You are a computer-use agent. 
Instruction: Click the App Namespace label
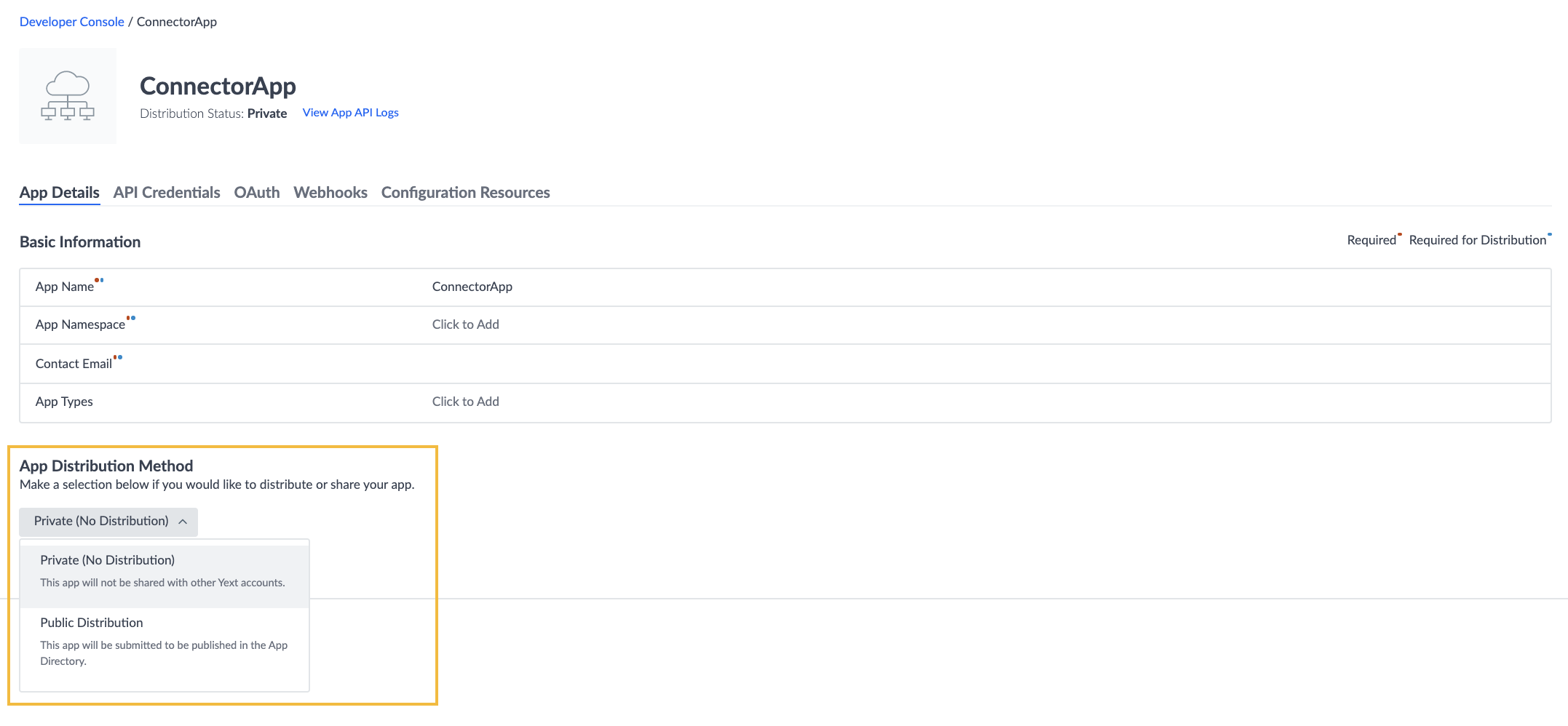click(80, 324)
